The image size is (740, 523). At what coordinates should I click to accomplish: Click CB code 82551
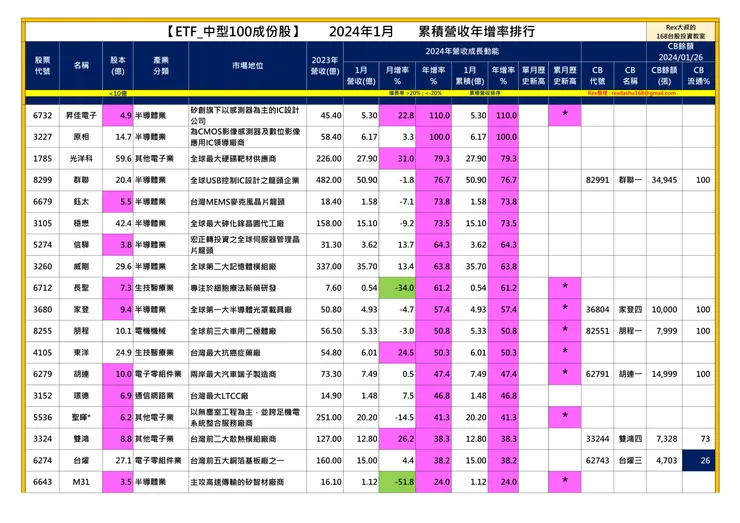[x=597, y=331]
